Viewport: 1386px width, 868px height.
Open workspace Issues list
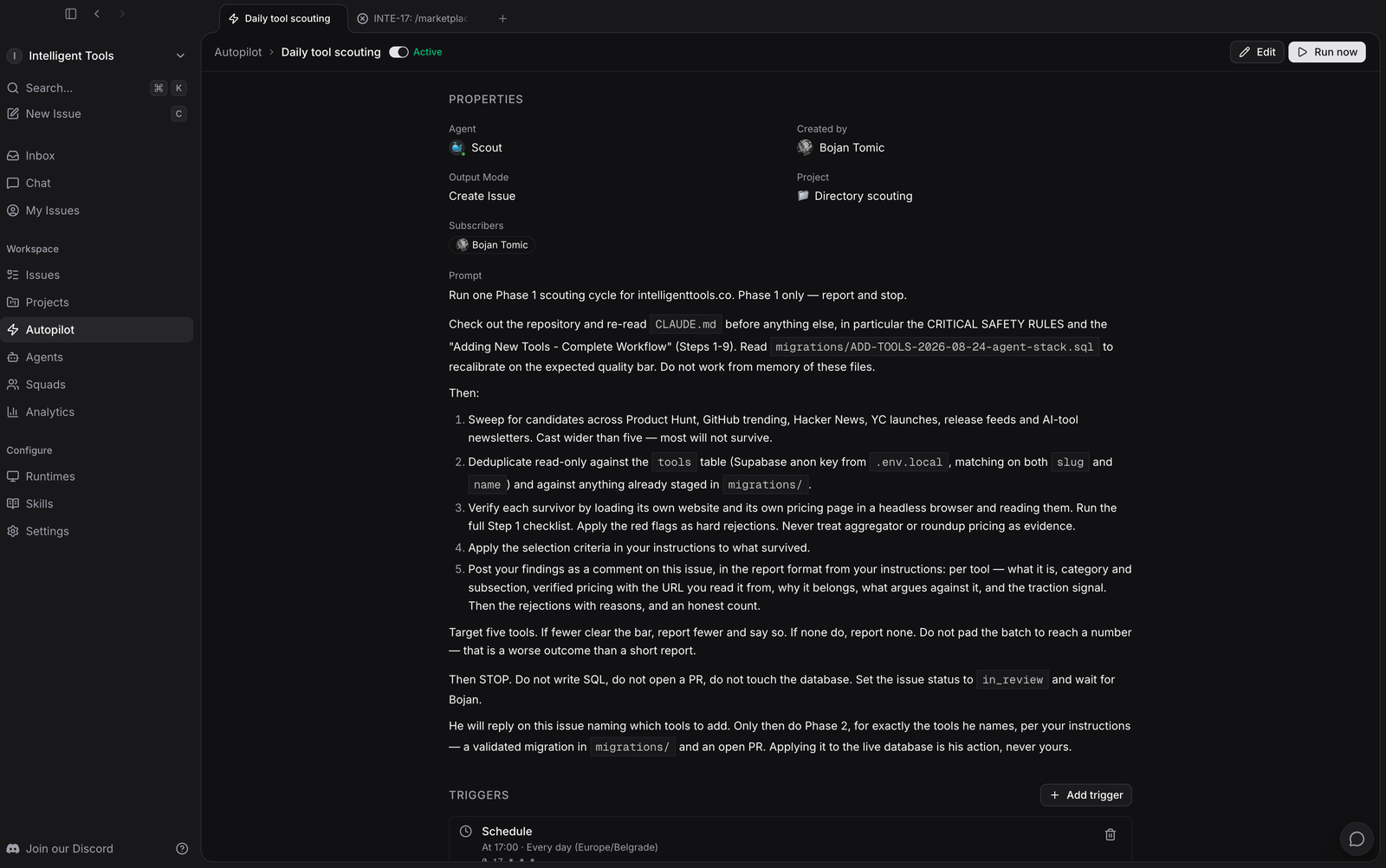97,275
